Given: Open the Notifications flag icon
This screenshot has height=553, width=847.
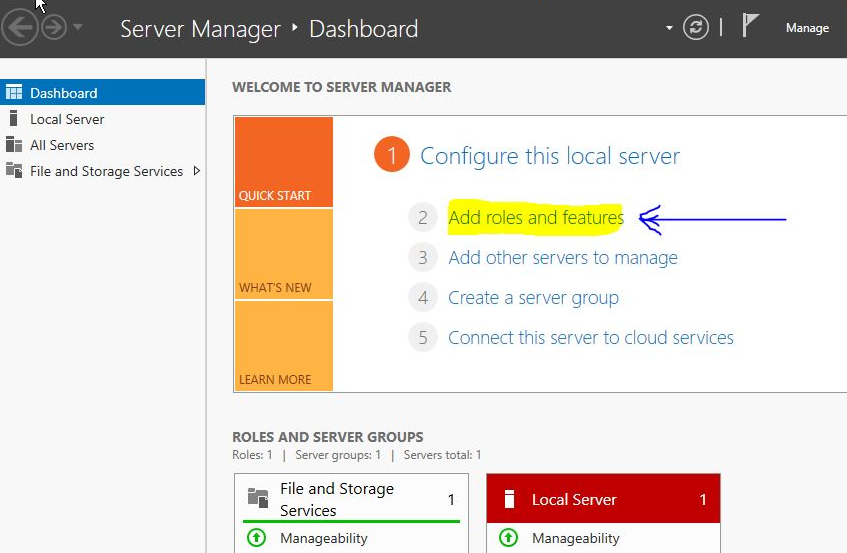Looking at the screenshot, I should point(750,25).
